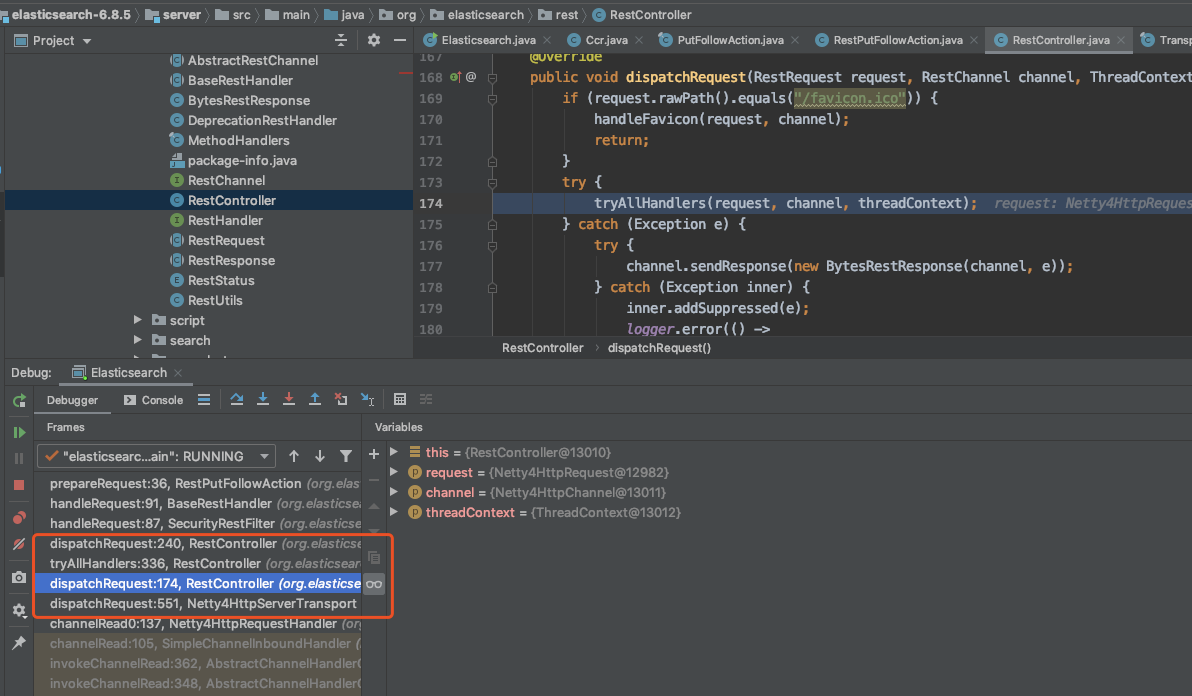Click 'server' in the navigation breadcrumb
The width and height of the screenshot is (1192, 696).
tap(173, 14)
